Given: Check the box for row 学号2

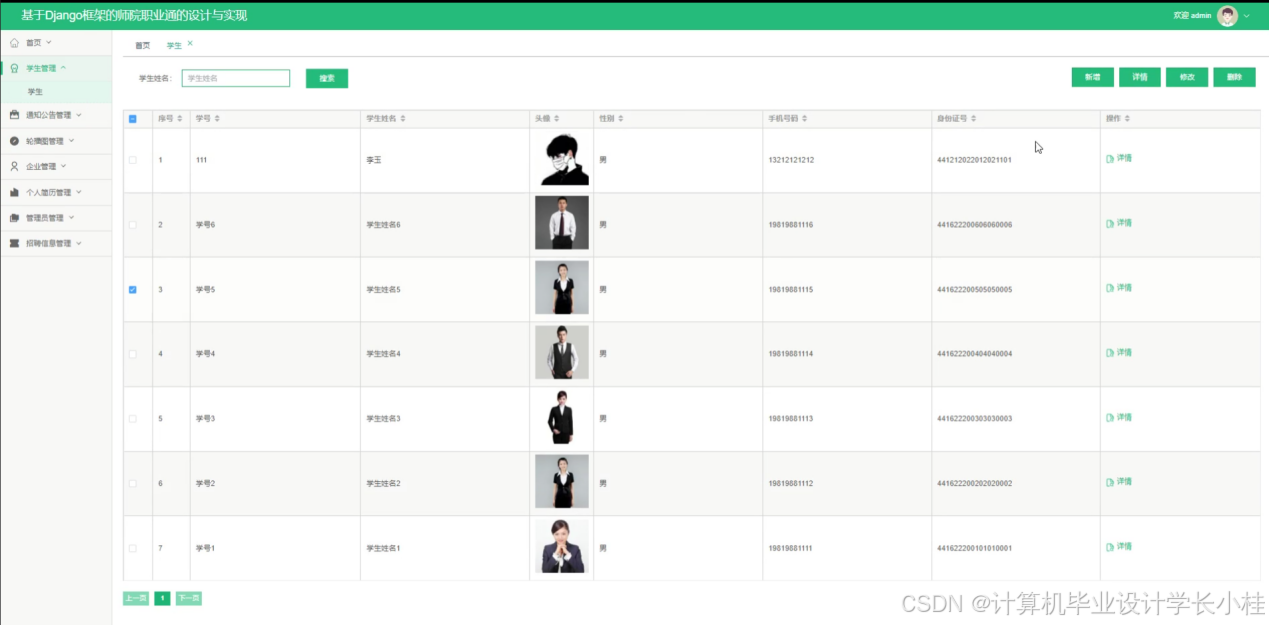Looking at the screenshot, I should tap(133, 484).
